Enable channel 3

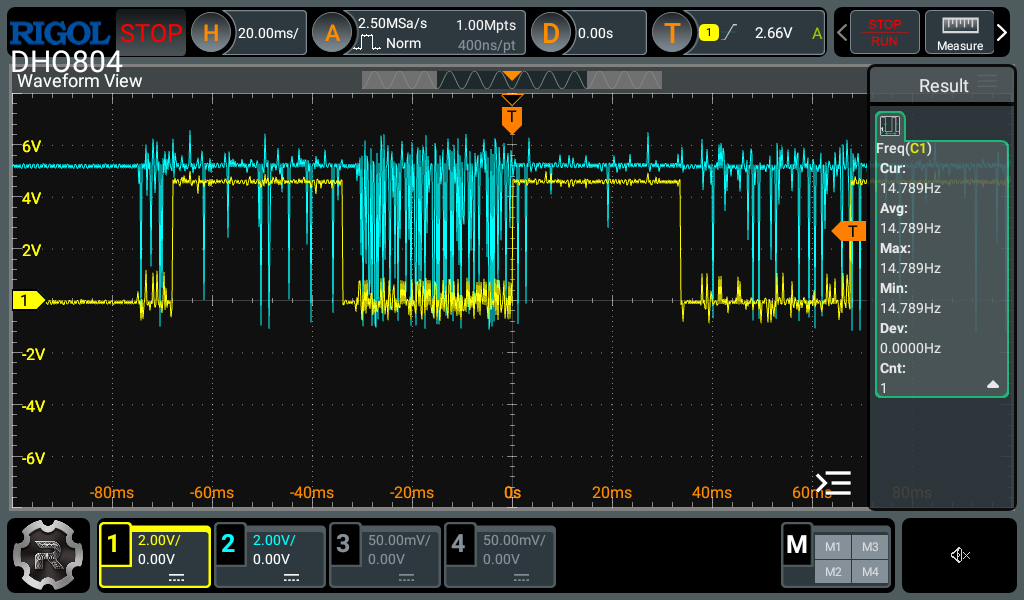click(x=384, y=556)
